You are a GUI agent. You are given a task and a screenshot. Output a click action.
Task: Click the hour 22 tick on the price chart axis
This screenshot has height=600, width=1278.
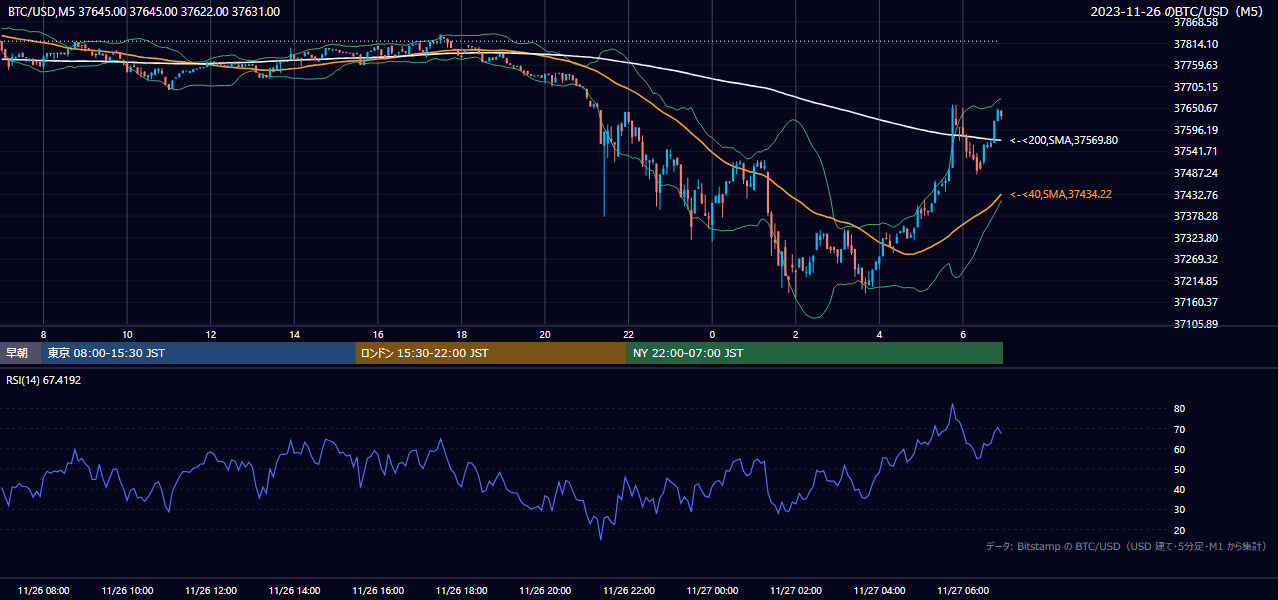click(x=628, y=333)
